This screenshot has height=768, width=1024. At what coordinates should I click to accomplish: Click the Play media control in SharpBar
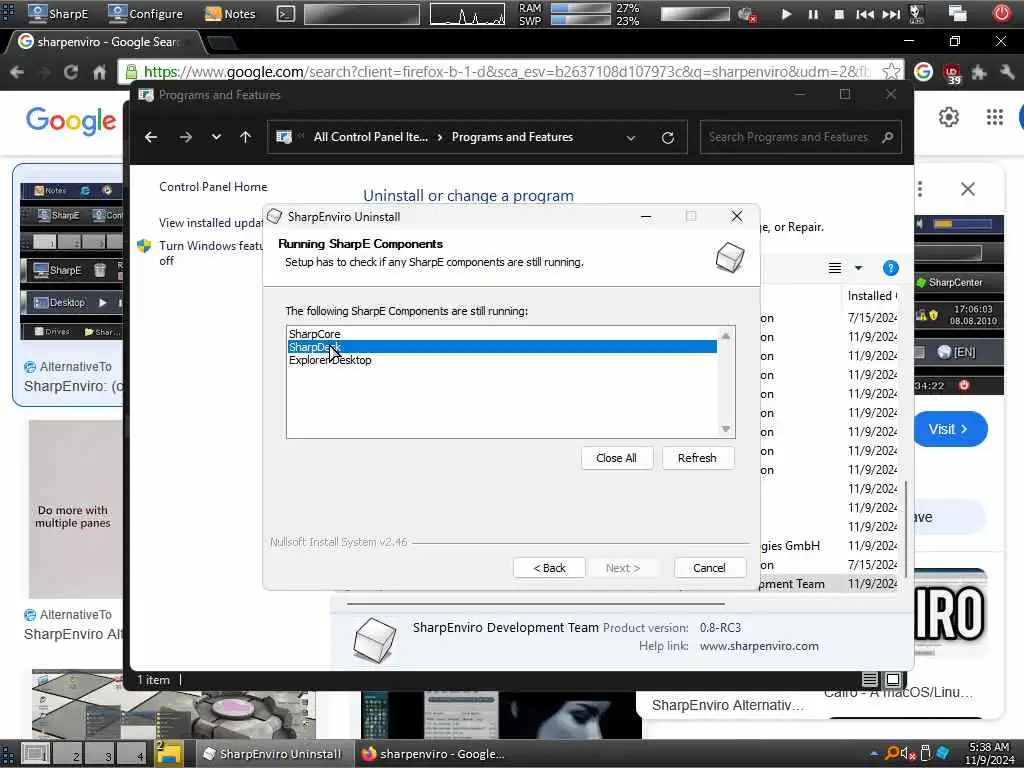click(x=786, y=14)
